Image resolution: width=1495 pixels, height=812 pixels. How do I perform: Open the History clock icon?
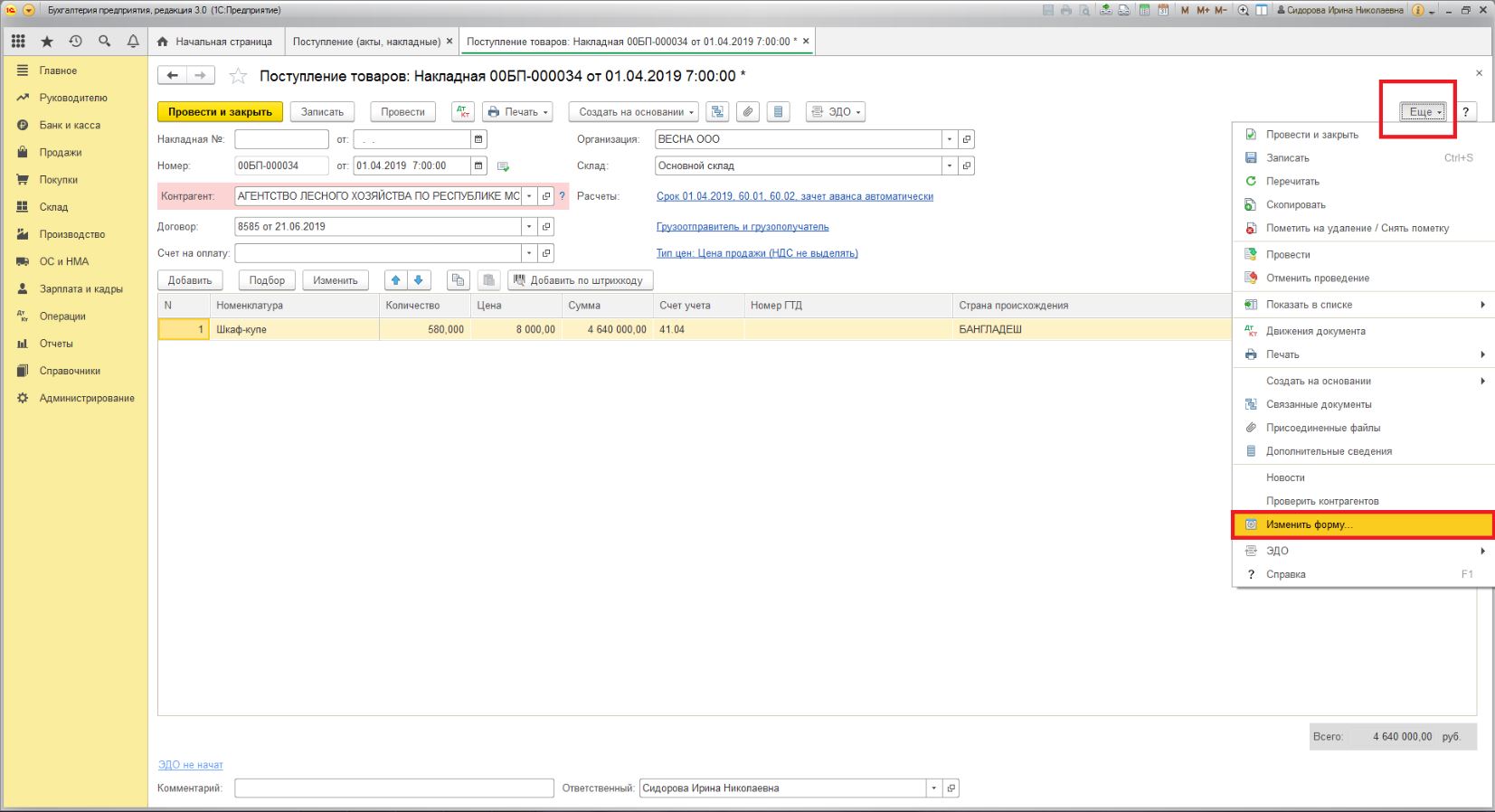point(76,42)
